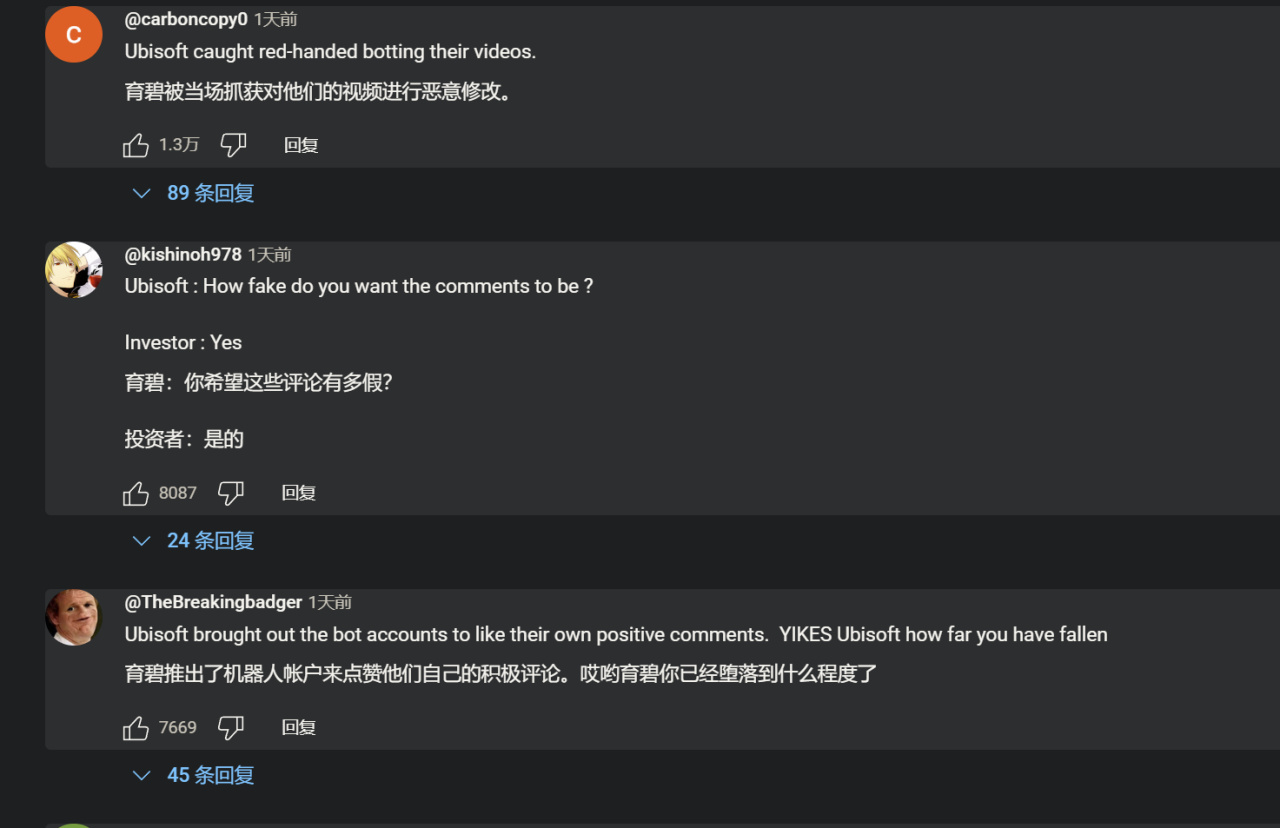This screenshot has height=828, width=1280.
Task: Open the @TheBreakingbadger channel link
Action: [213, 602]
